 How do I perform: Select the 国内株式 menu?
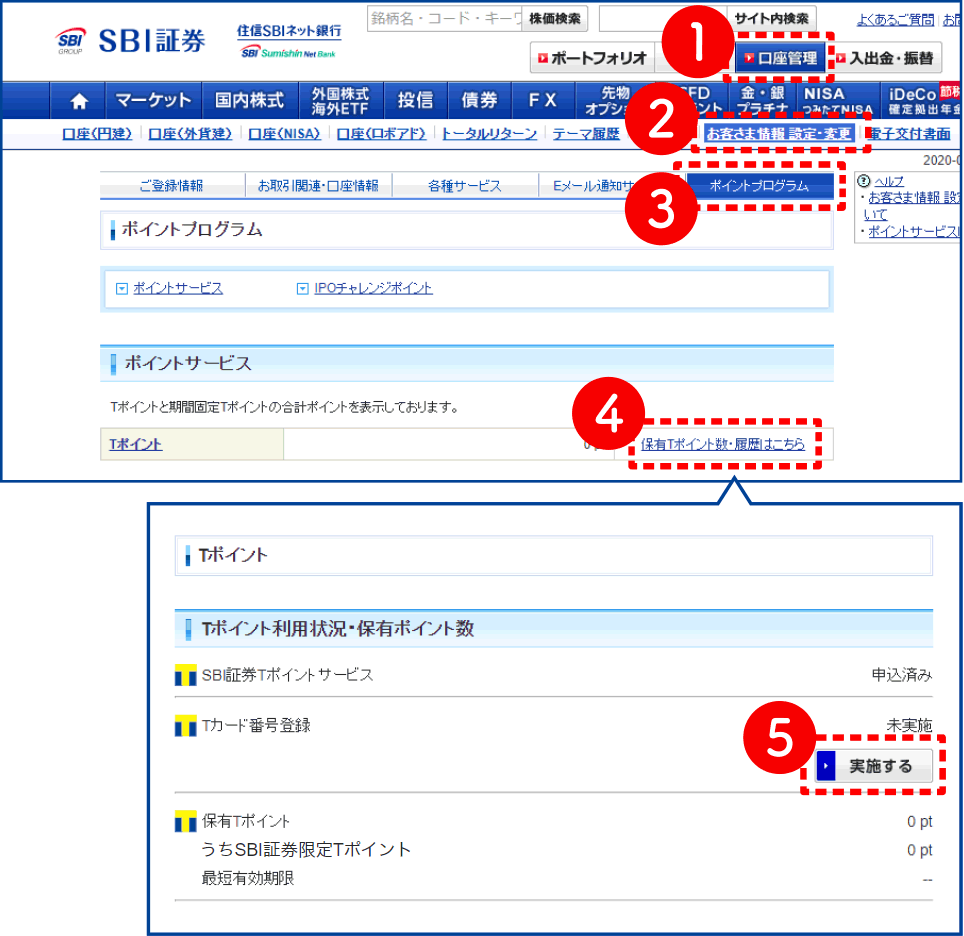[250, 100]
